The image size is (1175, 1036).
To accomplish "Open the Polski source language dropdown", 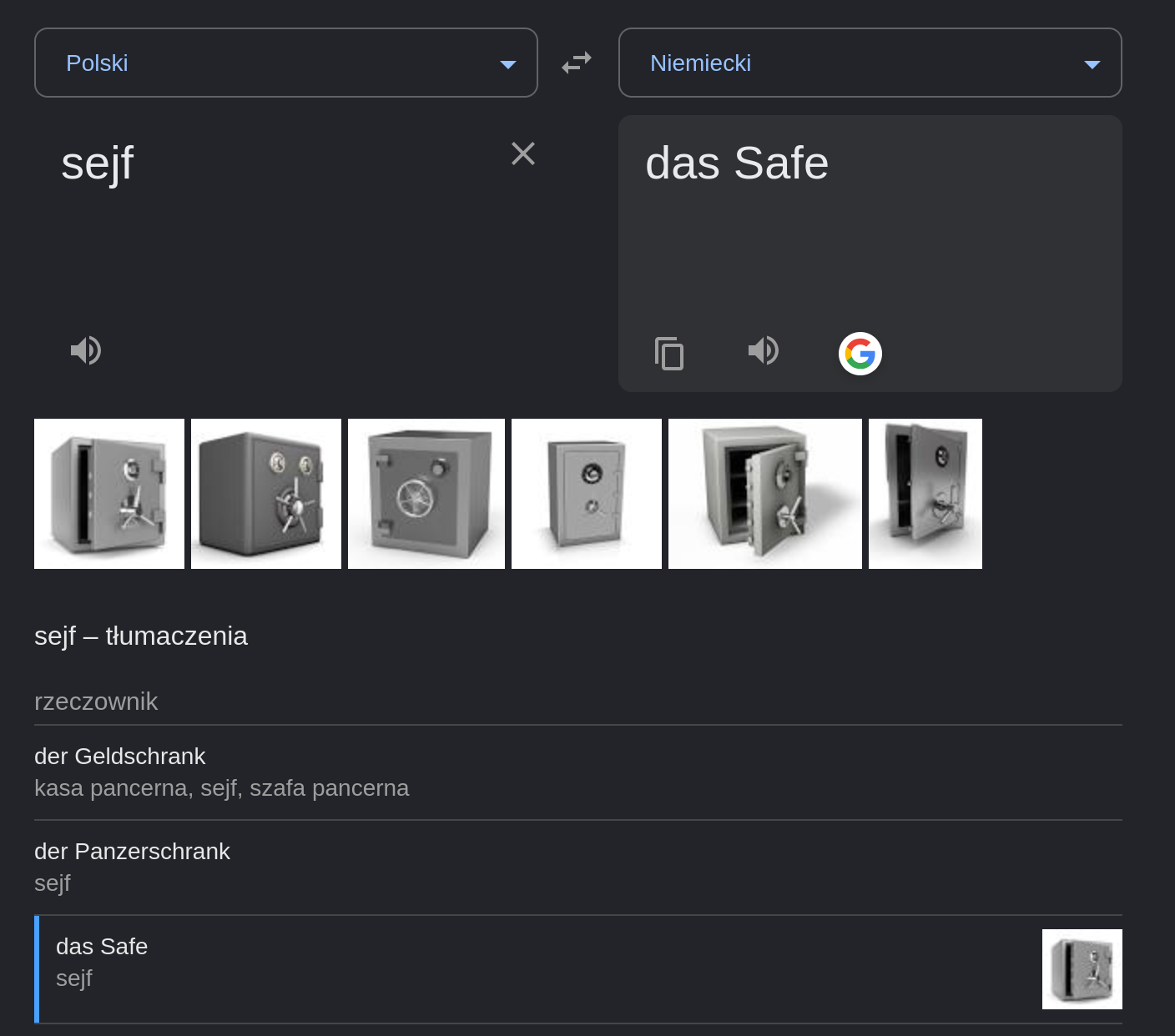I will point(286,63).
